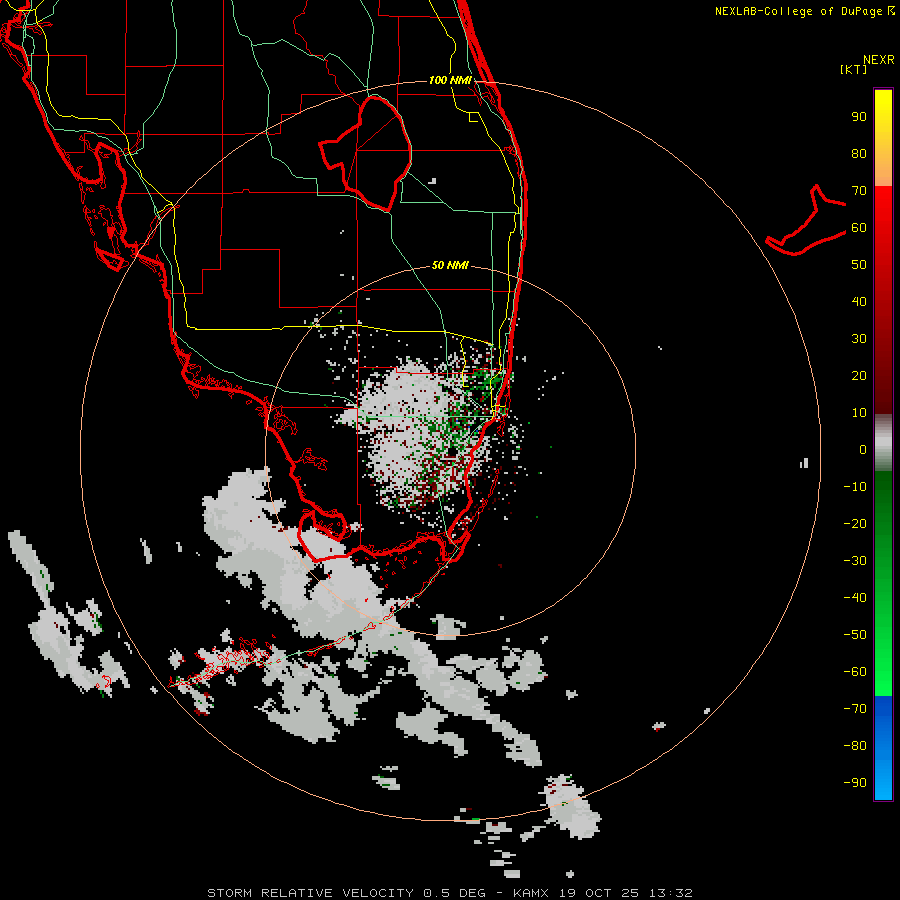Click the -80 value on the velocity scale
900x900 pixels.
pos(855,746)
